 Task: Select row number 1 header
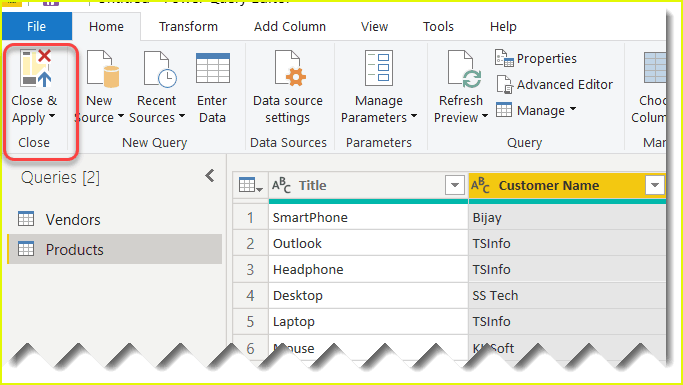tap(250, 217)
